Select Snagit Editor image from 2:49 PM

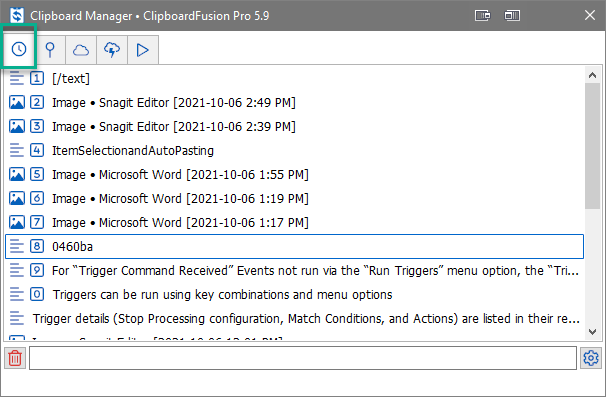click(x=294, y=102)
